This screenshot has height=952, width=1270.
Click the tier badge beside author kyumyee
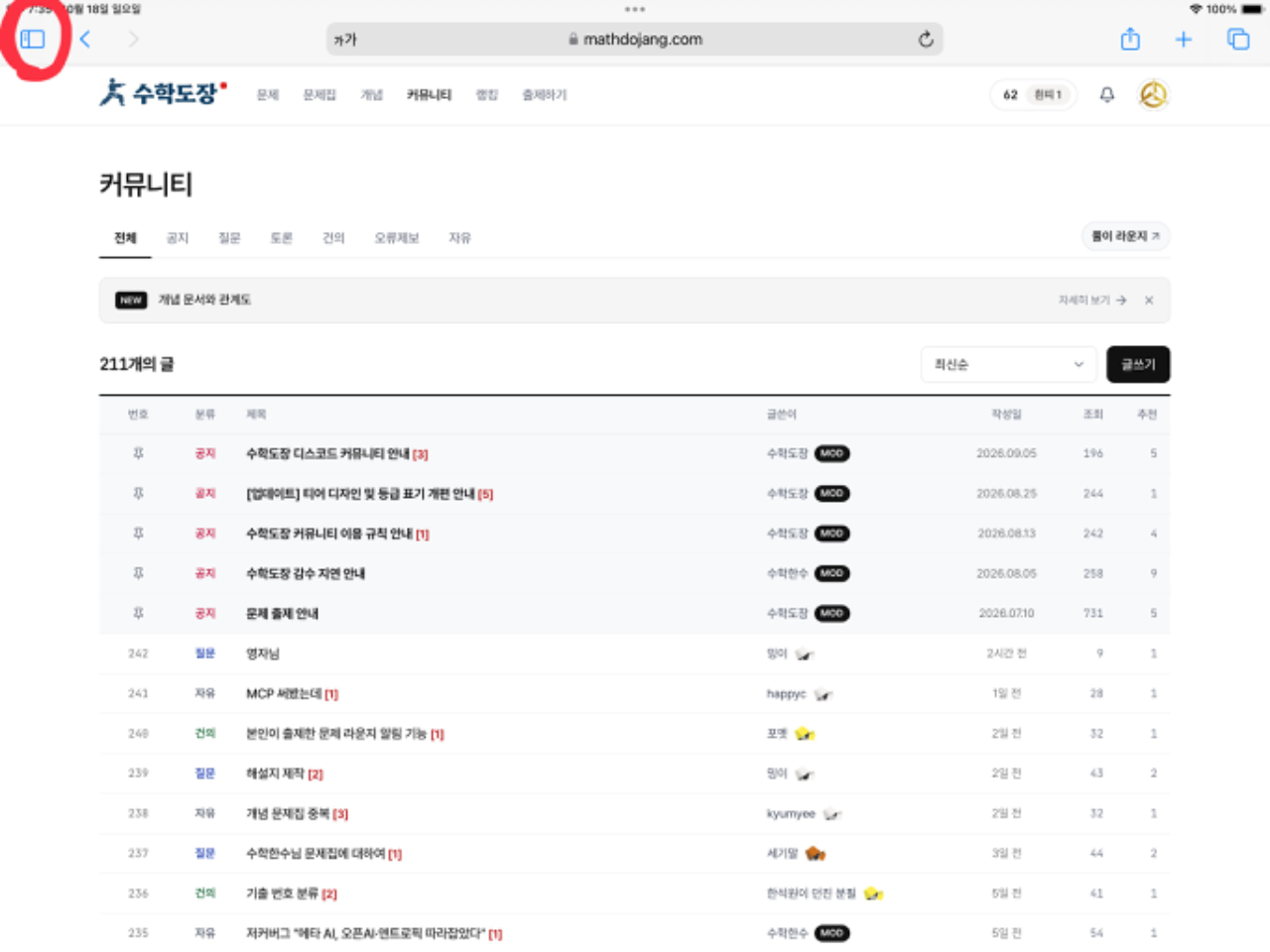832,814
